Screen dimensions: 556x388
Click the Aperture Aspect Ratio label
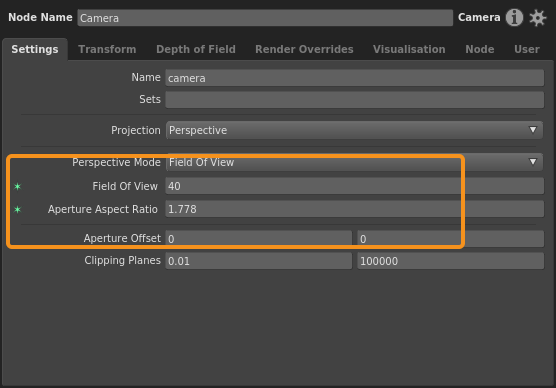(103, 209)
